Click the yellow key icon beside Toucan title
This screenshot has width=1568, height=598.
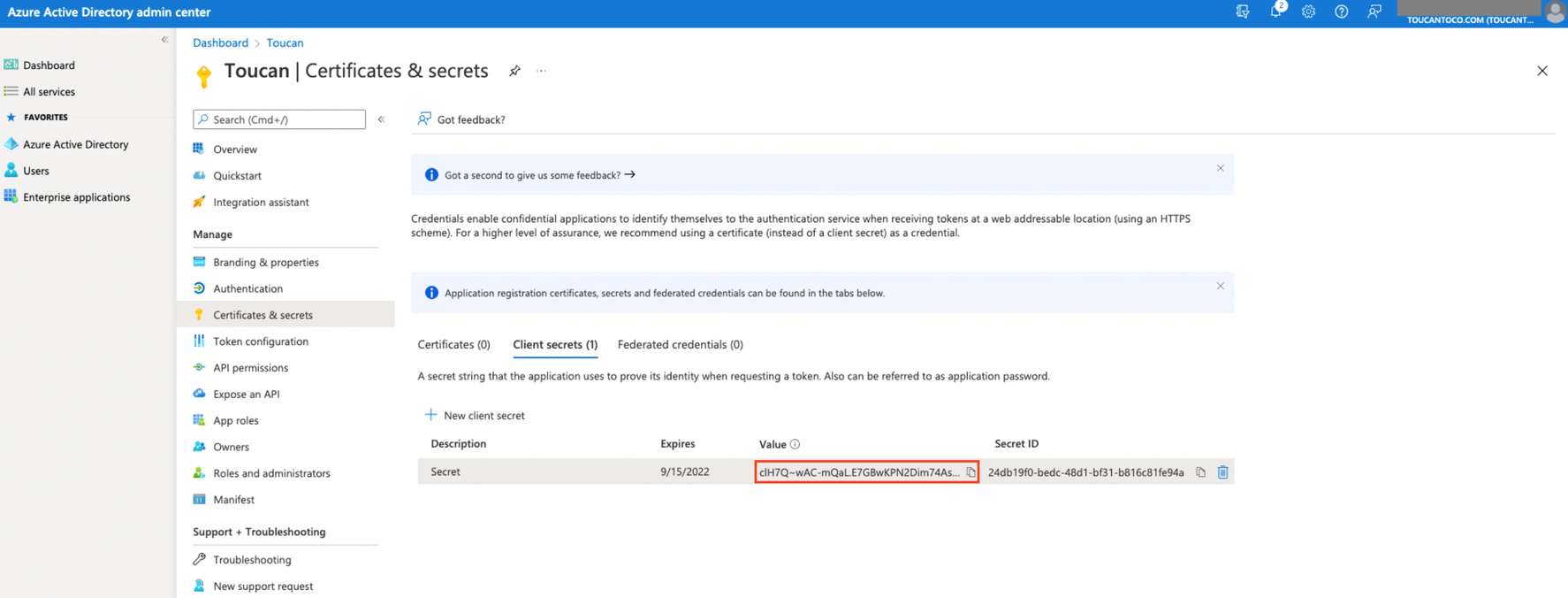[x=204, y=77]
